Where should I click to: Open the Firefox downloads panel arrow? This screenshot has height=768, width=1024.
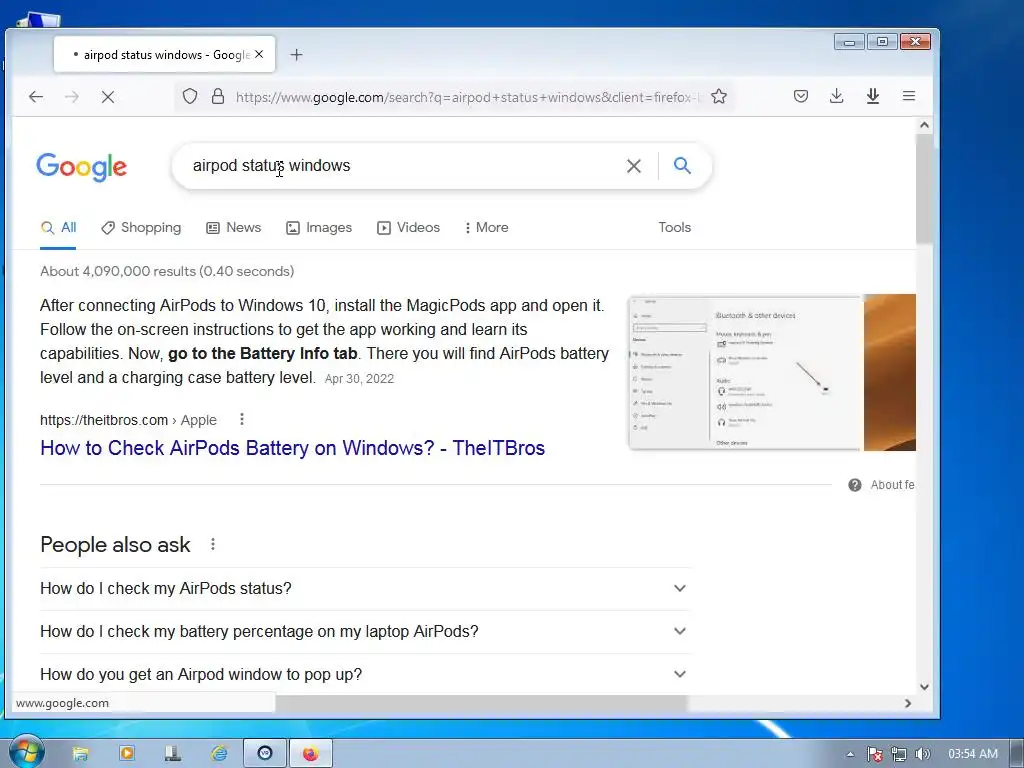(837, 97)
